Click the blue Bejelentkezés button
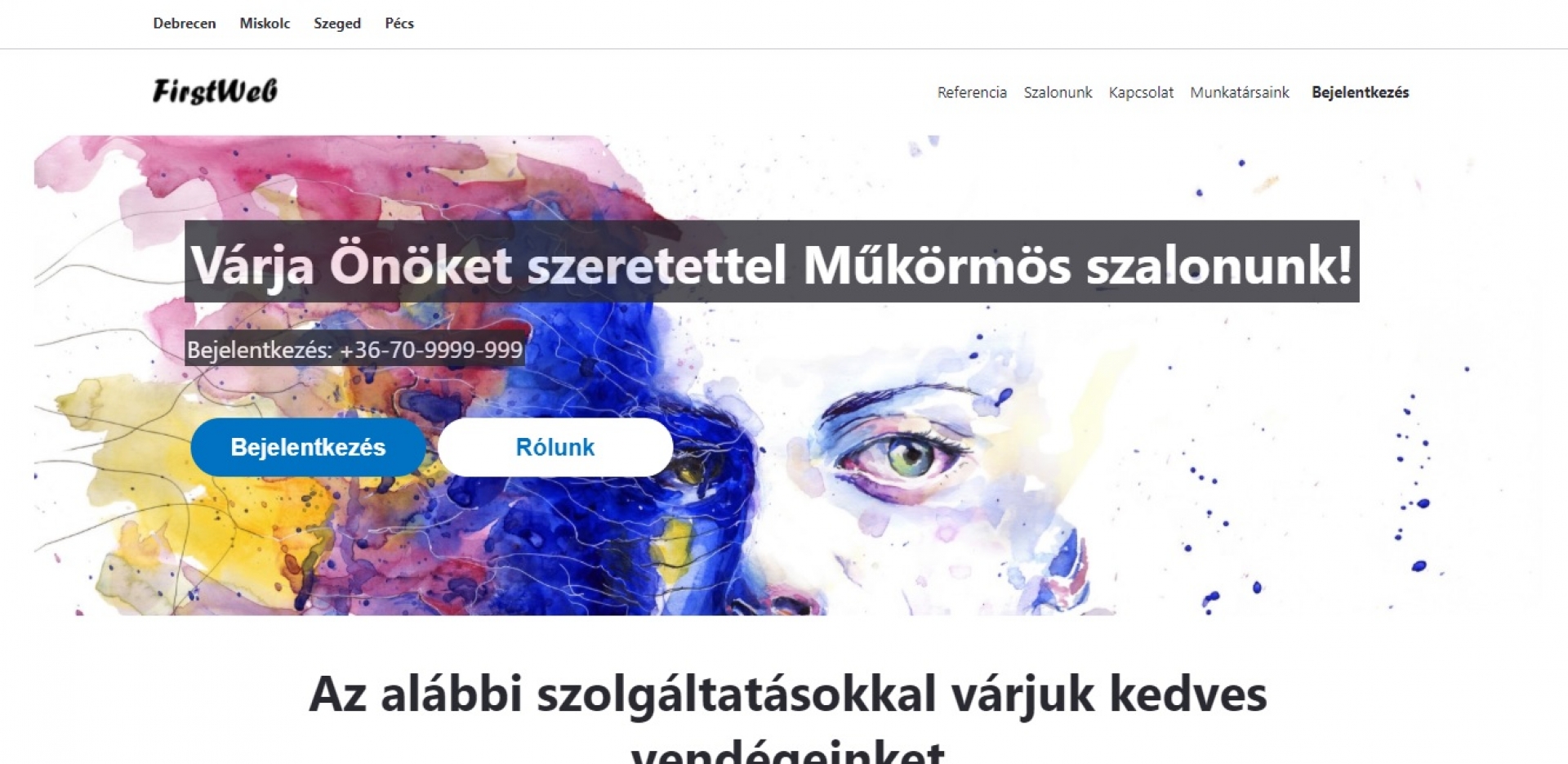This screenshot has width=1568, height=764. tap(308, 447)
